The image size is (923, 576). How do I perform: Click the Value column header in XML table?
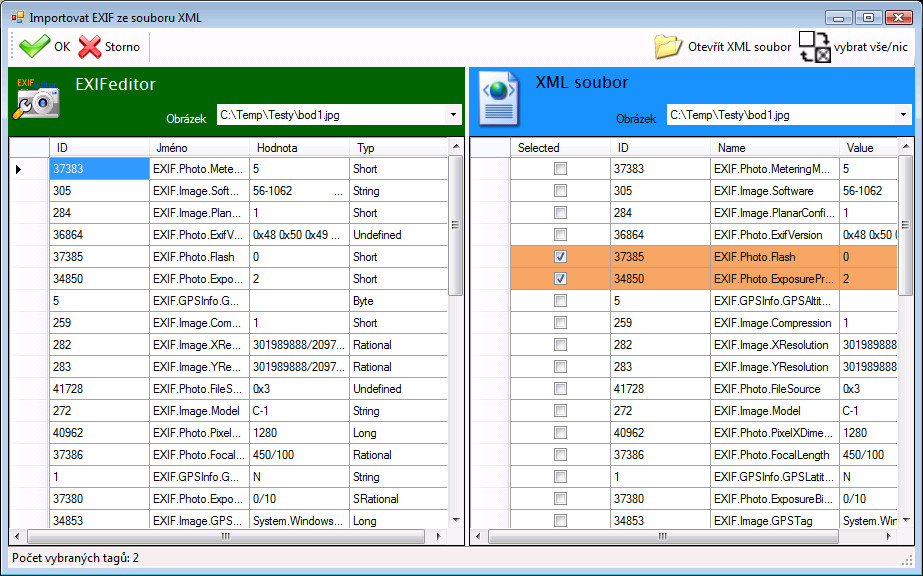[x=868, y=148]
